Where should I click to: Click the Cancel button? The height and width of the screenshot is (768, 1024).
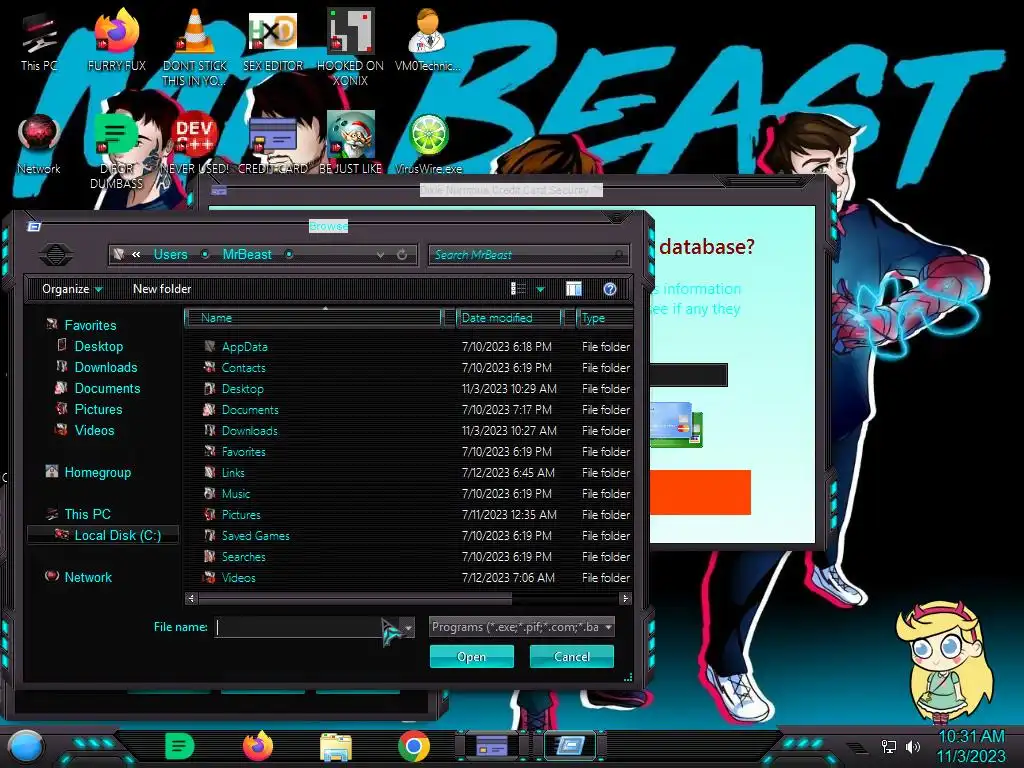click(x=571, y=656)
